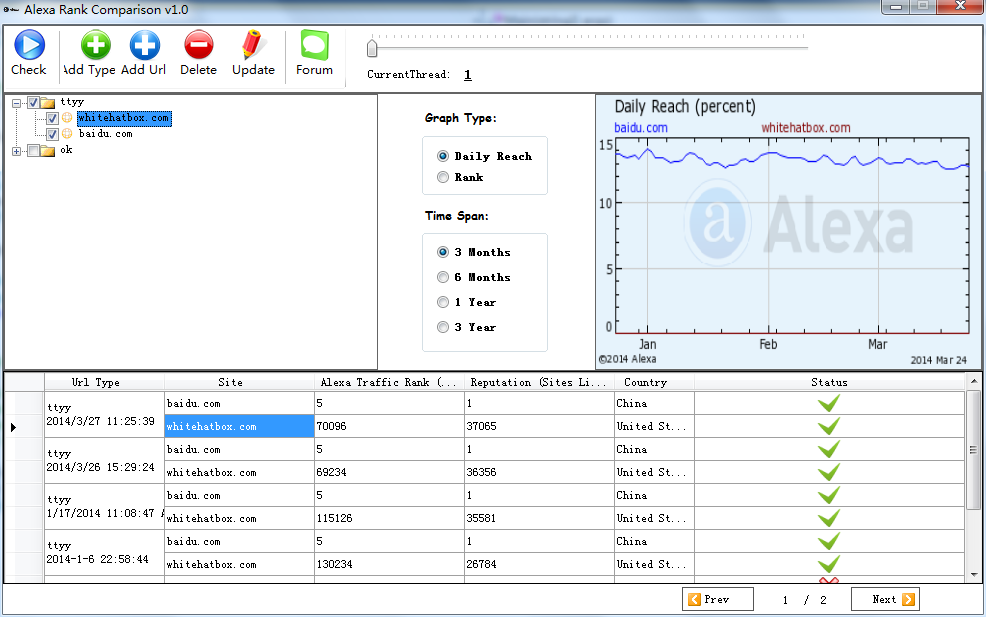986x617 pixels.
Task: Click the Update pencil icon
Action: (x=253, y=45)
